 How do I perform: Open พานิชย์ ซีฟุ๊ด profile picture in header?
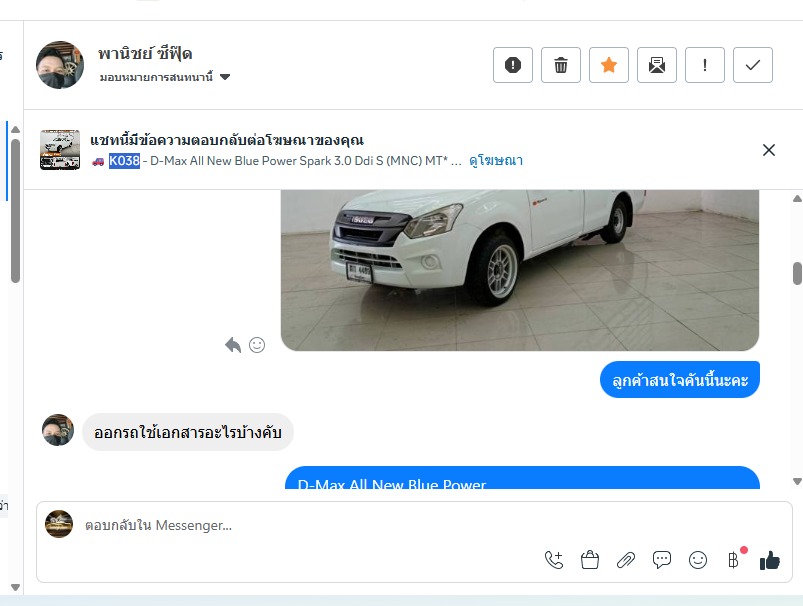point(60,65)
